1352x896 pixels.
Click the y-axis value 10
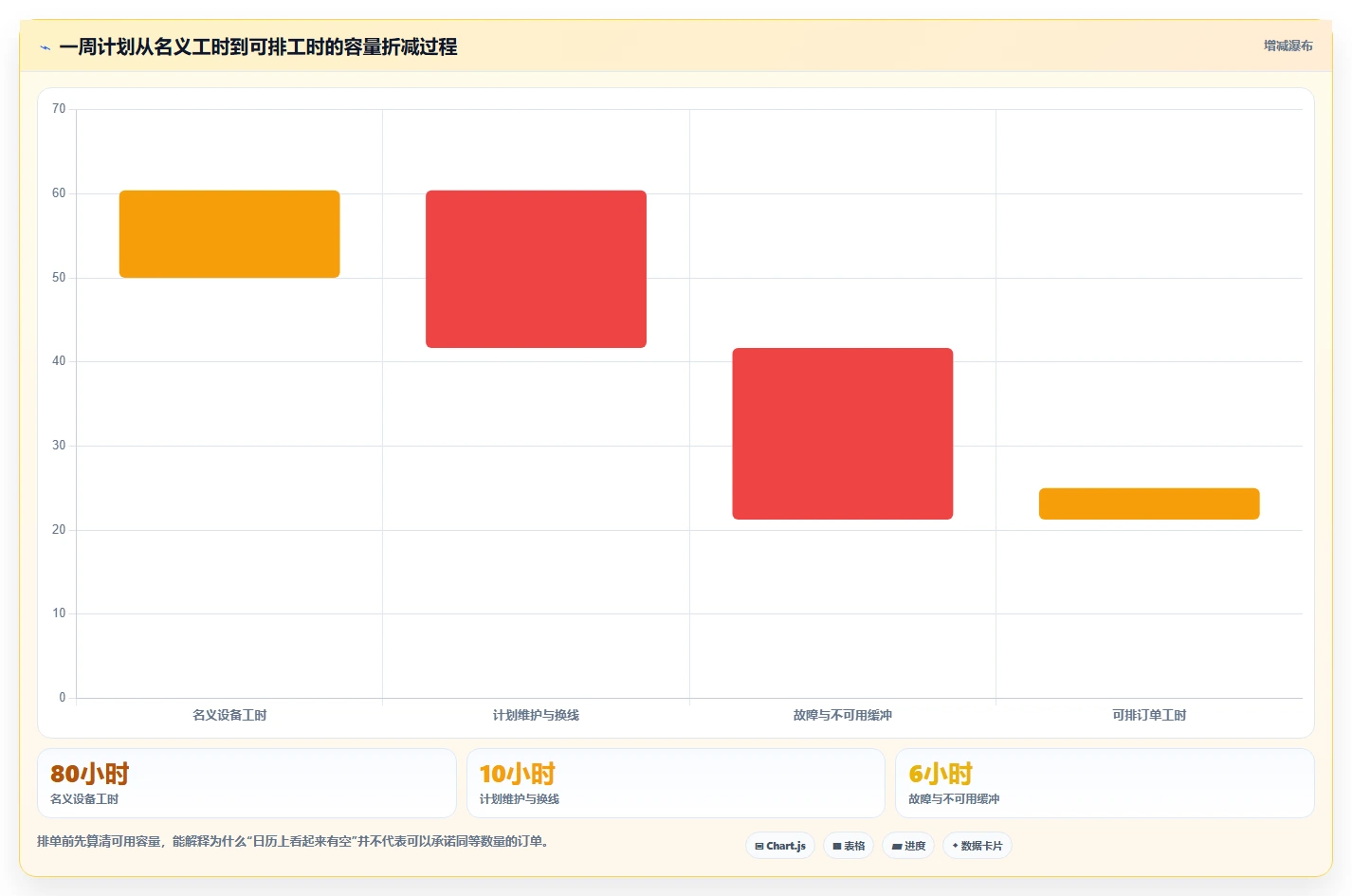[59, 613]
